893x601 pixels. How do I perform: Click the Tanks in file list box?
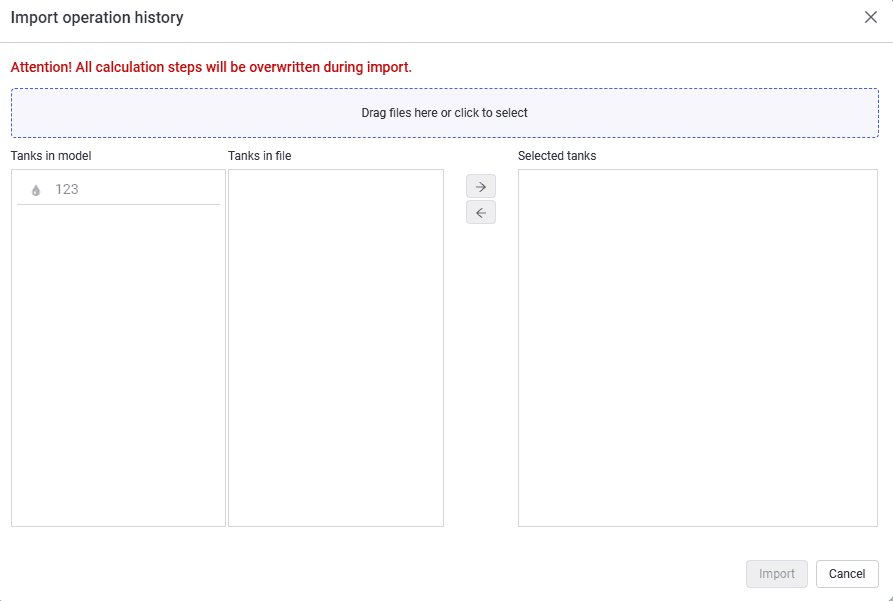point(336,347)
